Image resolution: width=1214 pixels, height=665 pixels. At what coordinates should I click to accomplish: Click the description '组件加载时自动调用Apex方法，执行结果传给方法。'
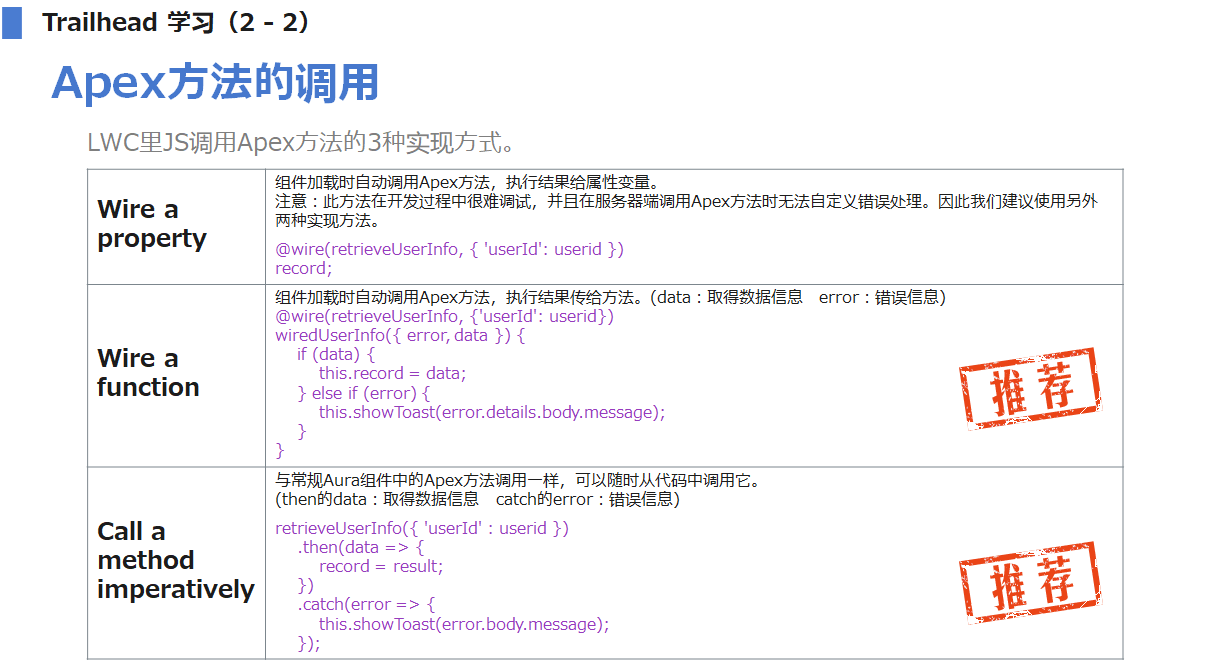pyautogui.click(x=462, y=297)
